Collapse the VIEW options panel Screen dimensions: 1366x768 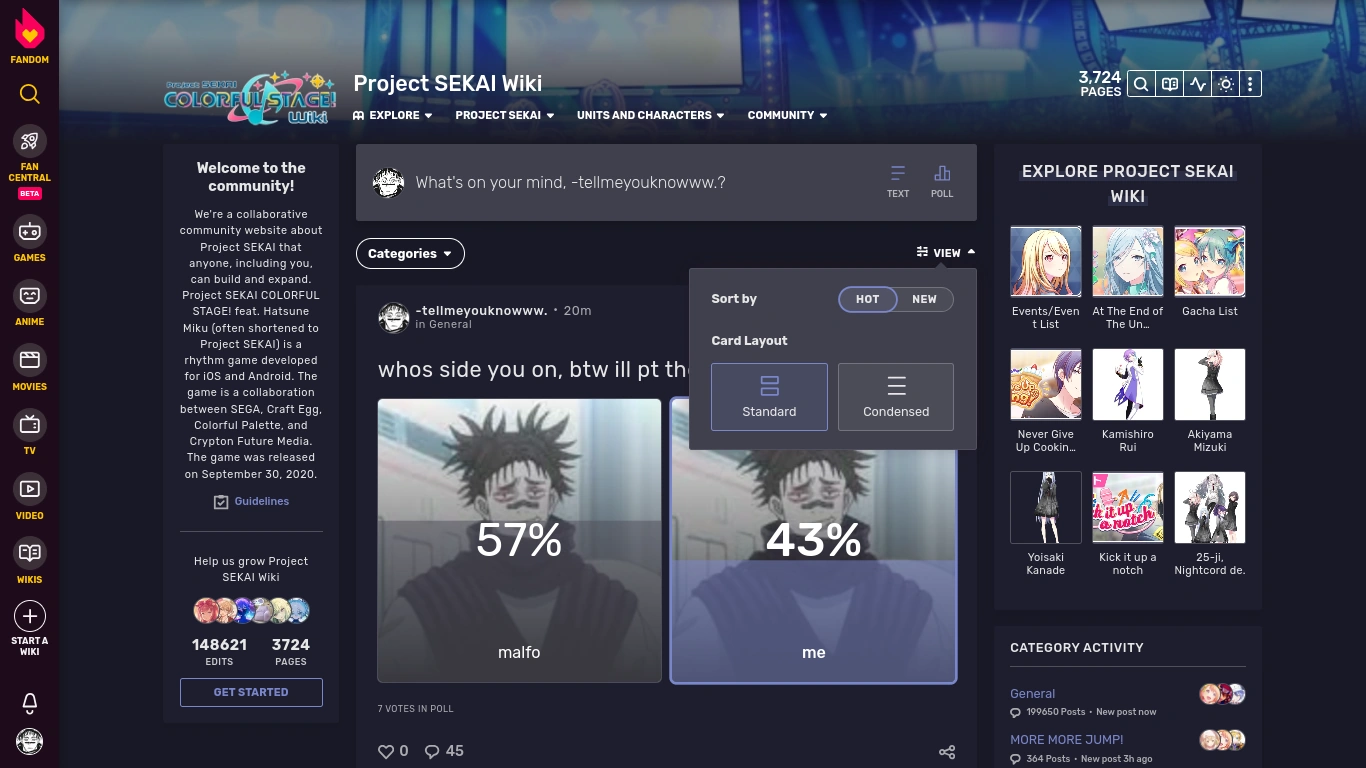(x=944, y=252)
